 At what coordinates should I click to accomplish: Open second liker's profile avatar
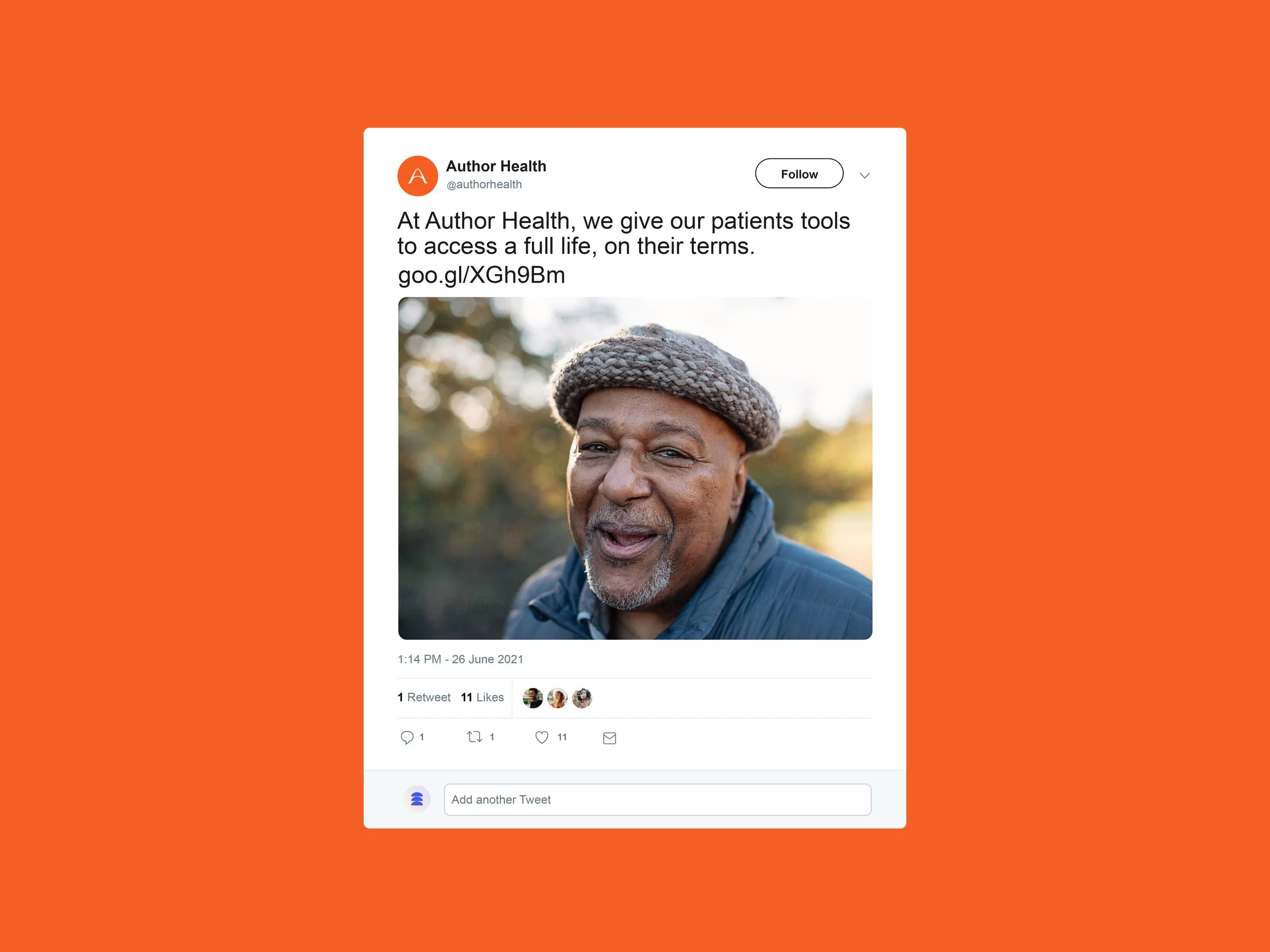(557, 698)
